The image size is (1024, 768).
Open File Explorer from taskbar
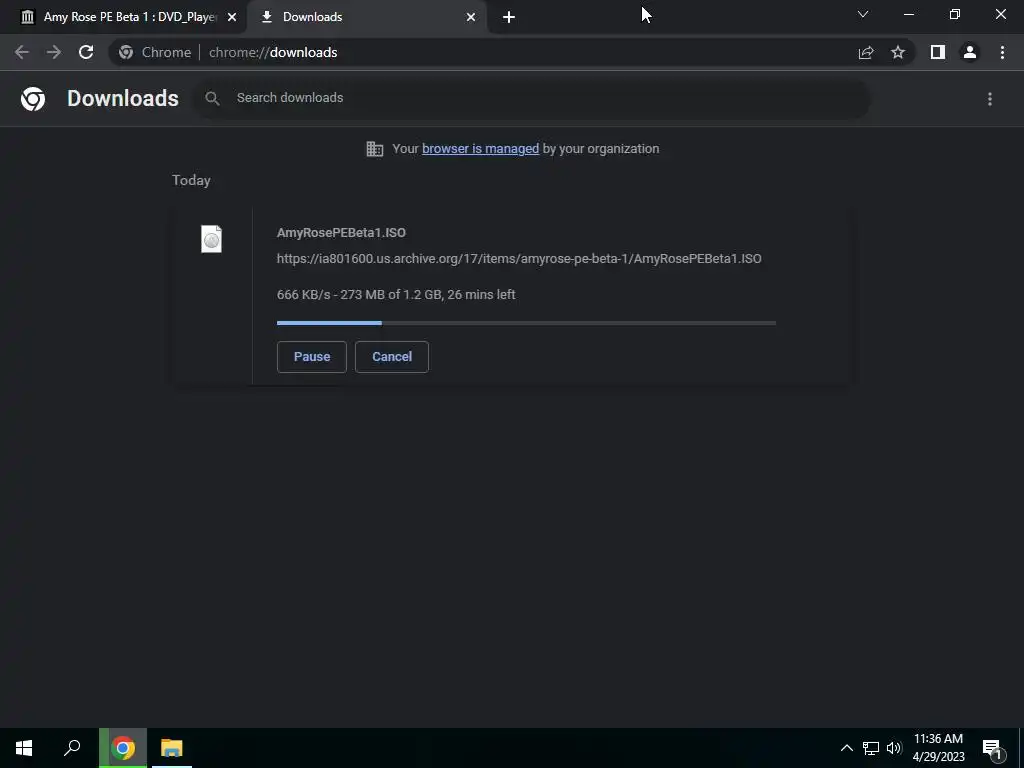tap(172, 748)
